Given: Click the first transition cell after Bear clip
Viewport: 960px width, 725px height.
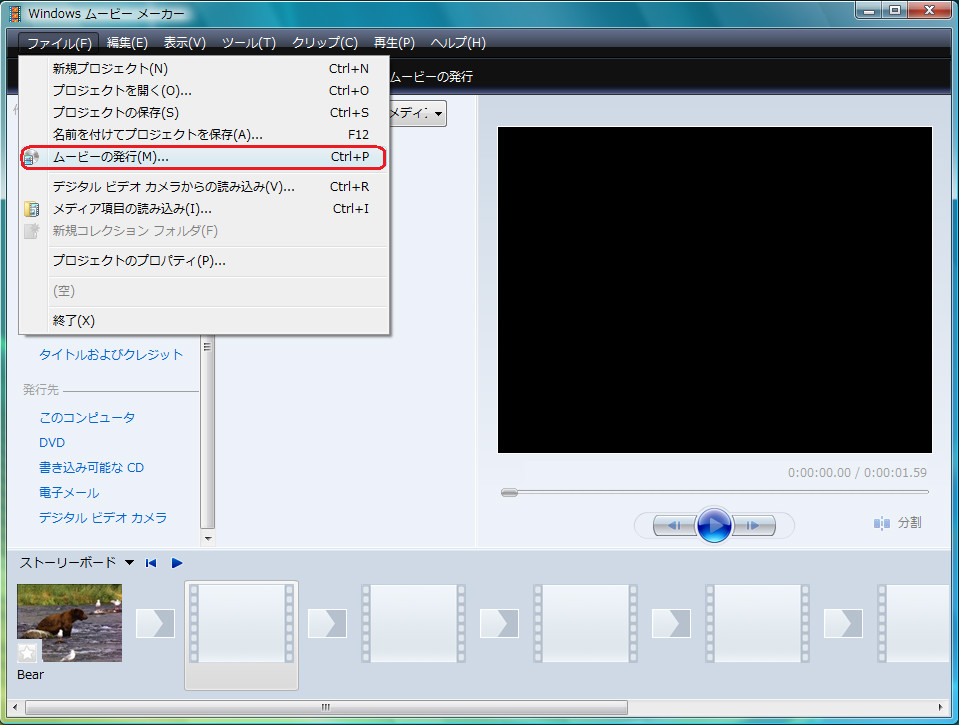Looking at the screenshot, I should [155, 623].
